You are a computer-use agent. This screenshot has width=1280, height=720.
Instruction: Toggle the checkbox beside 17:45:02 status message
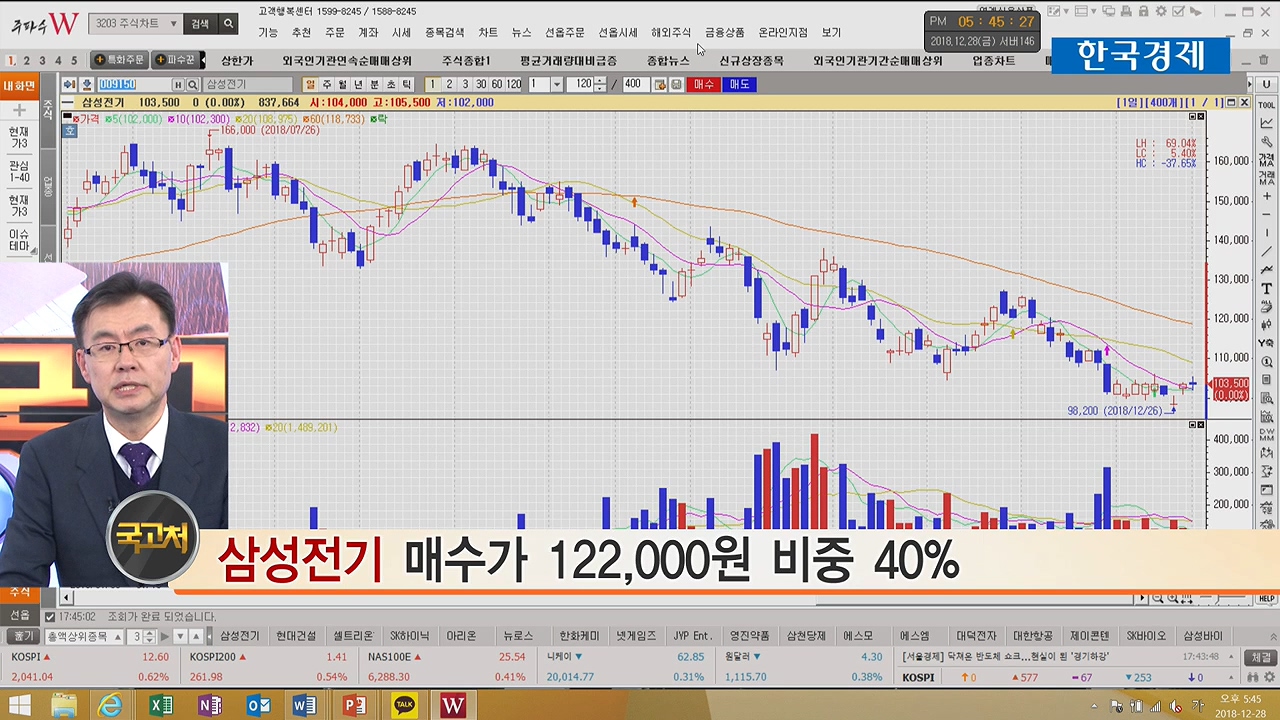[50, 617]
